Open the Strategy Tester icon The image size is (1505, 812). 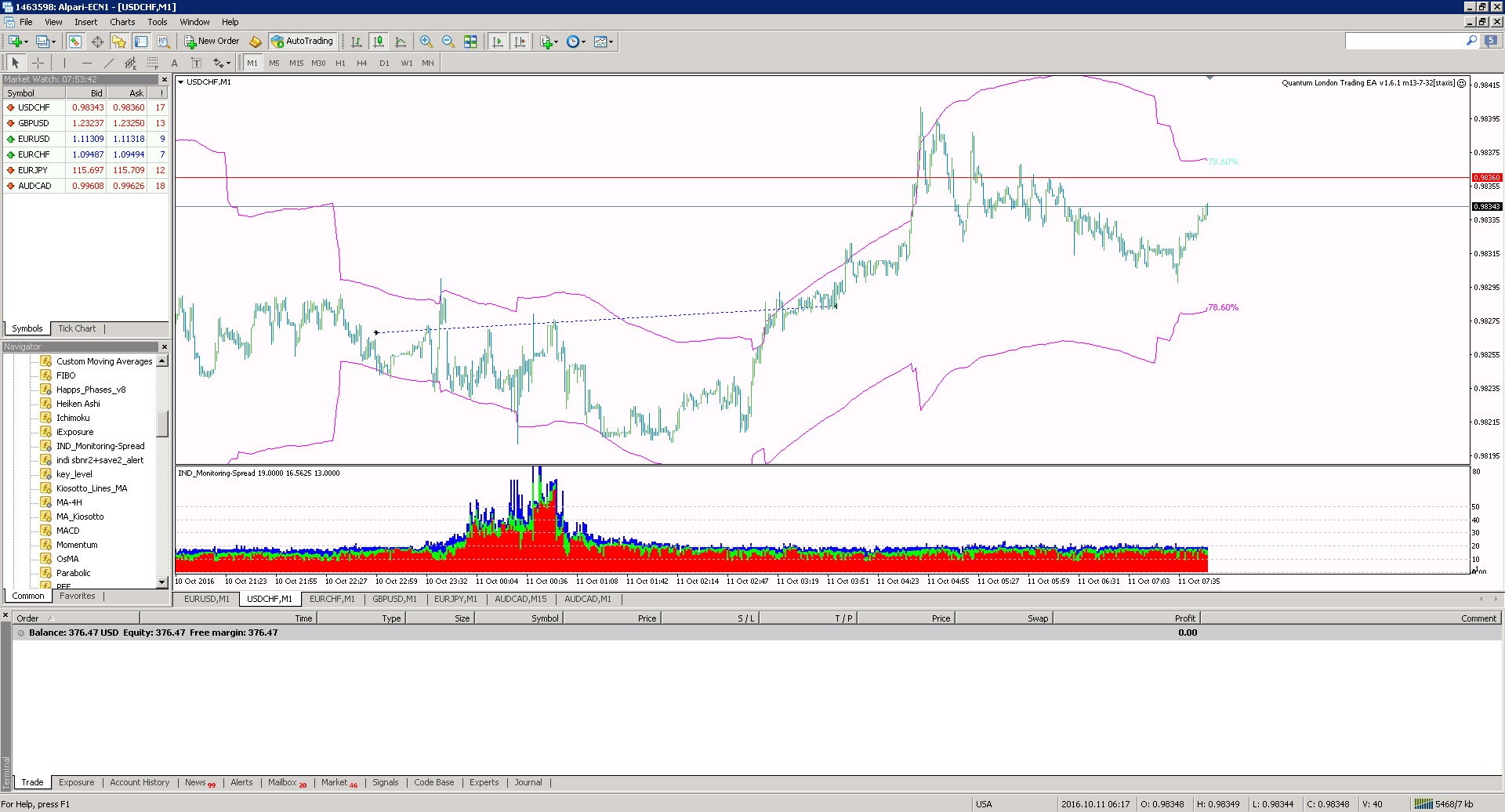tap(163, 42)
